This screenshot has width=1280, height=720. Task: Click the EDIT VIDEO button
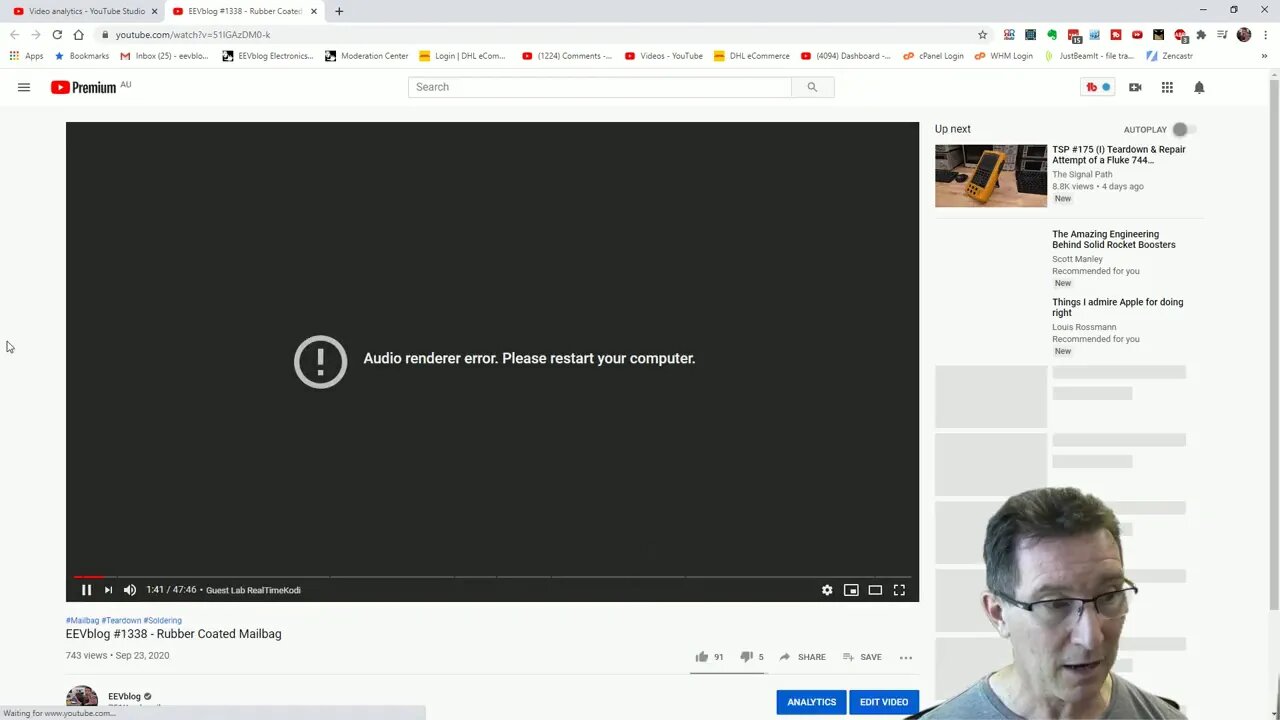(884, 702)
